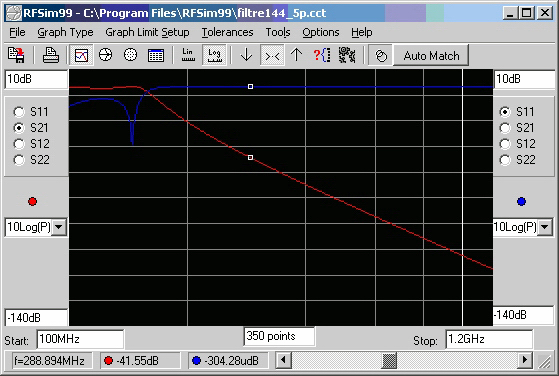Screen dimensions: 559x376
Task: Set linear frequency scale with Lin icon
Action: 188,55
